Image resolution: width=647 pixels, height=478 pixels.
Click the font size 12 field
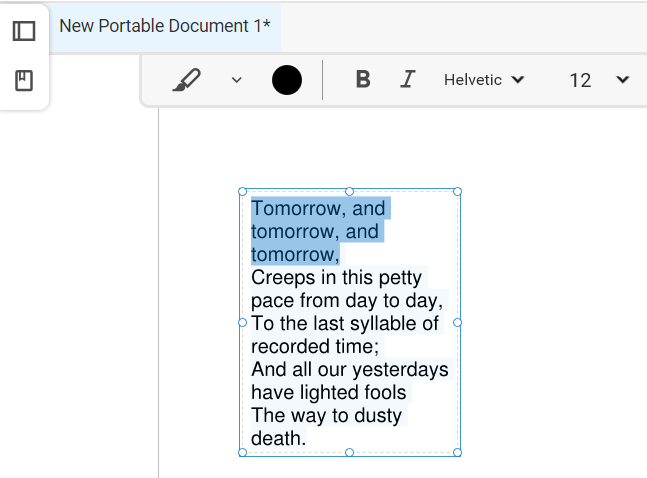tap(581, 80)
